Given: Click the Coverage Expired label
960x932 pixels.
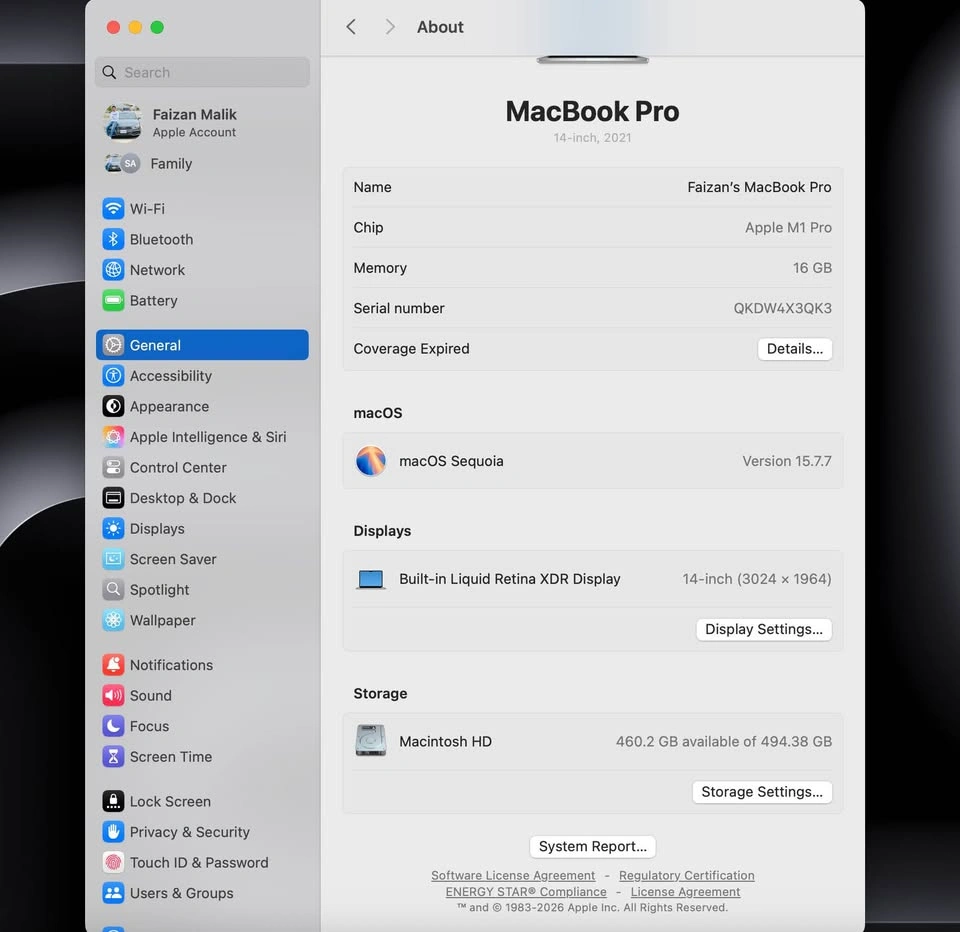Looking at the screenshot, I should click(x=411, y=349).
